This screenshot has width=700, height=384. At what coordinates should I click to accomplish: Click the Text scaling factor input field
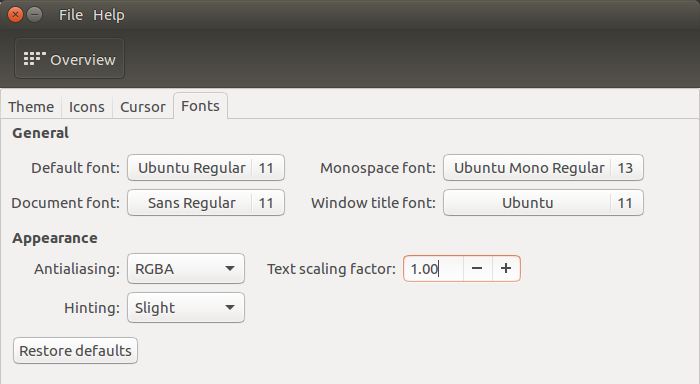pos(433,269)
